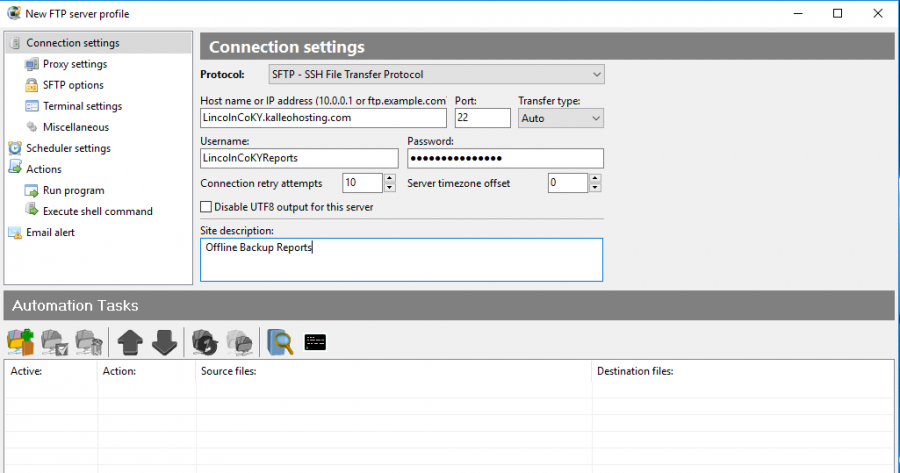Click the magnifying glass preview icon
This screenshot has width=900, height=473.
click(280, 342)
